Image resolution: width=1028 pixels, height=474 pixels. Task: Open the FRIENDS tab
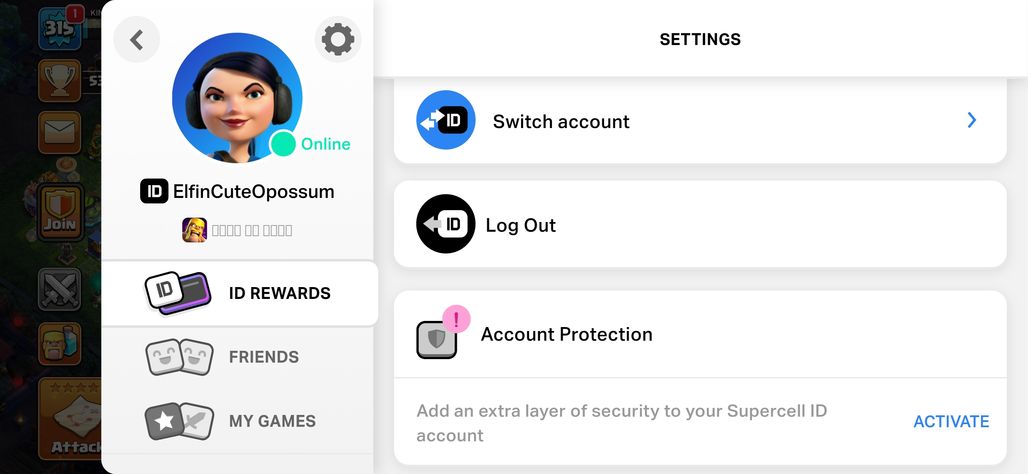[x=237, y=357]
